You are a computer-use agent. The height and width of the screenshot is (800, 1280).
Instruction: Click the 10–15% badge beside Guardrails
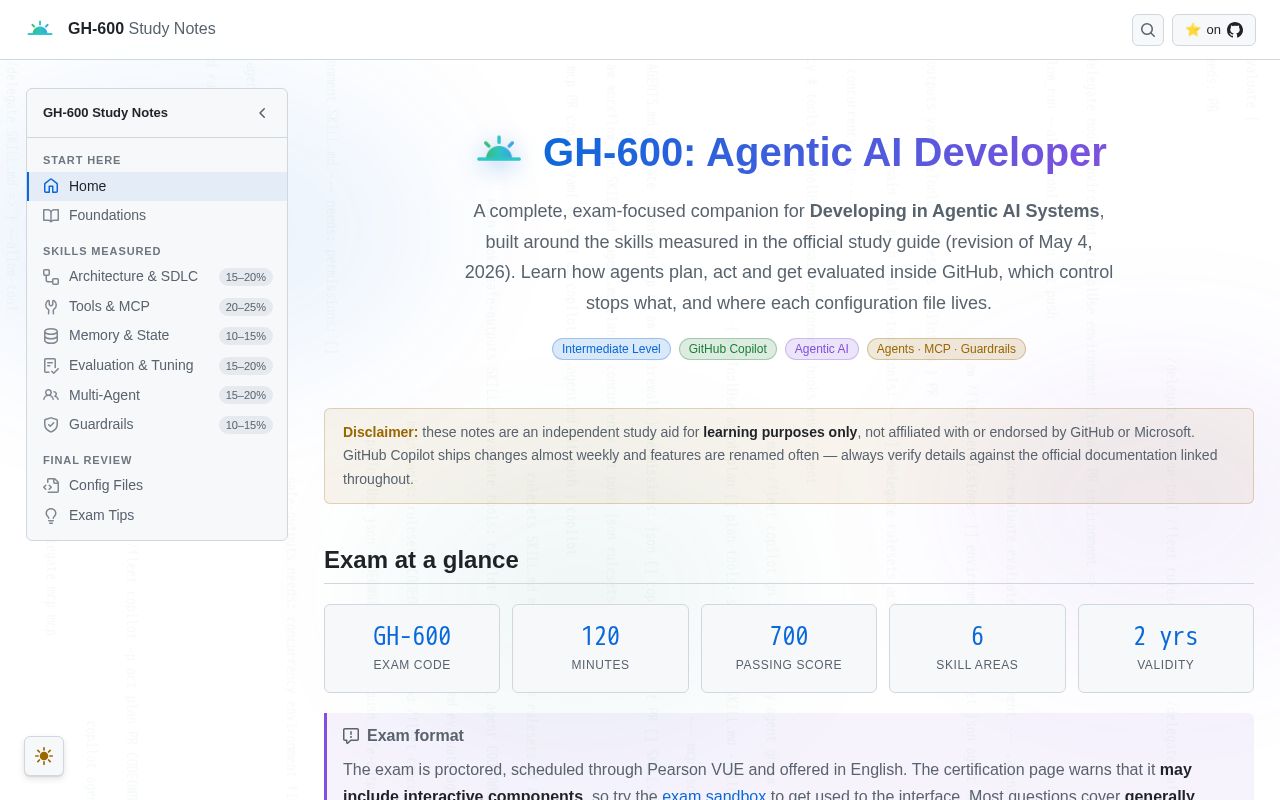click(246, 425)
